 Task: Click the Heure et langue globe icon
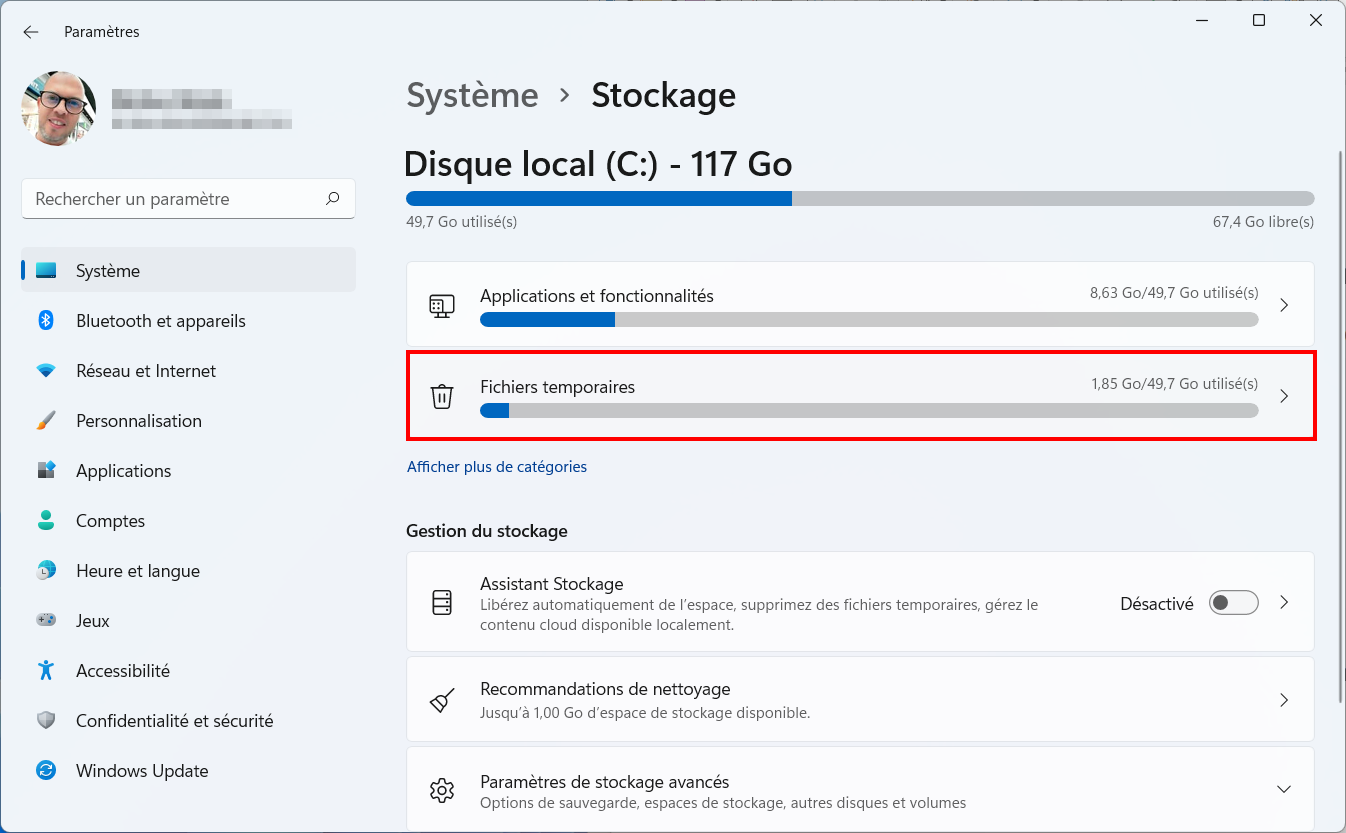coord(46,571)
